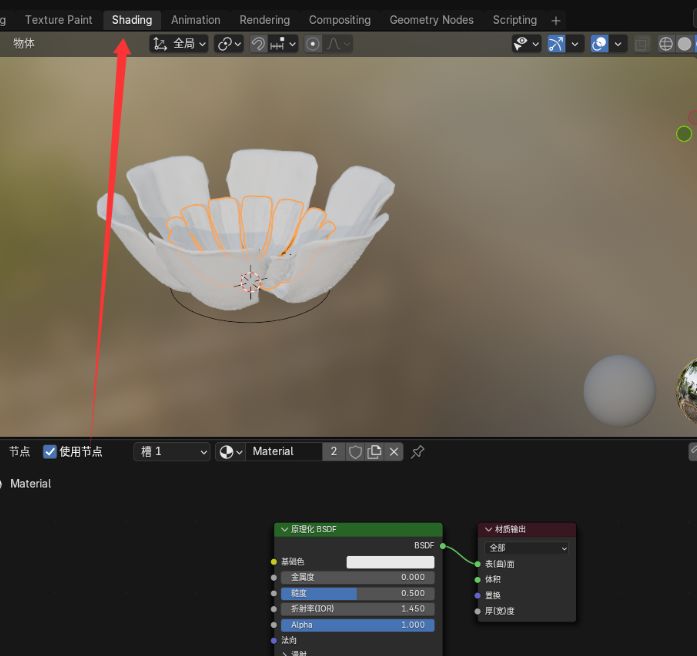
Task: Collapse the 原理化 BSDF node header
Action: [x=284, y=529]
